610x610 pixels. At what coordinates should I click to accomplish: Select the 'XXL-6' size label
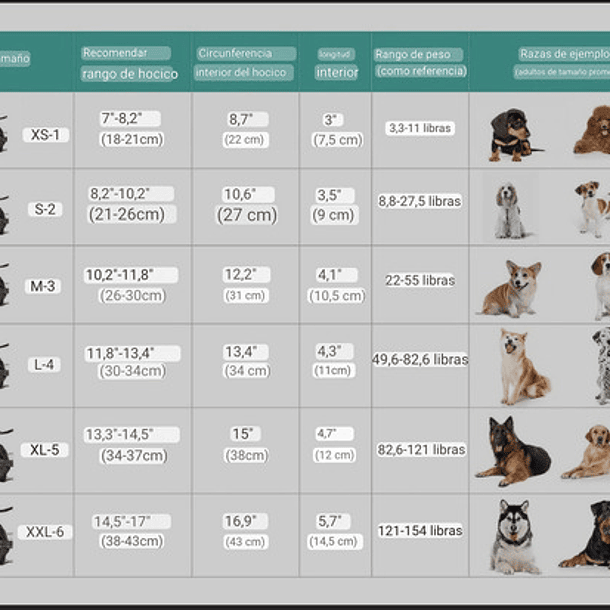tap(45, 532)
